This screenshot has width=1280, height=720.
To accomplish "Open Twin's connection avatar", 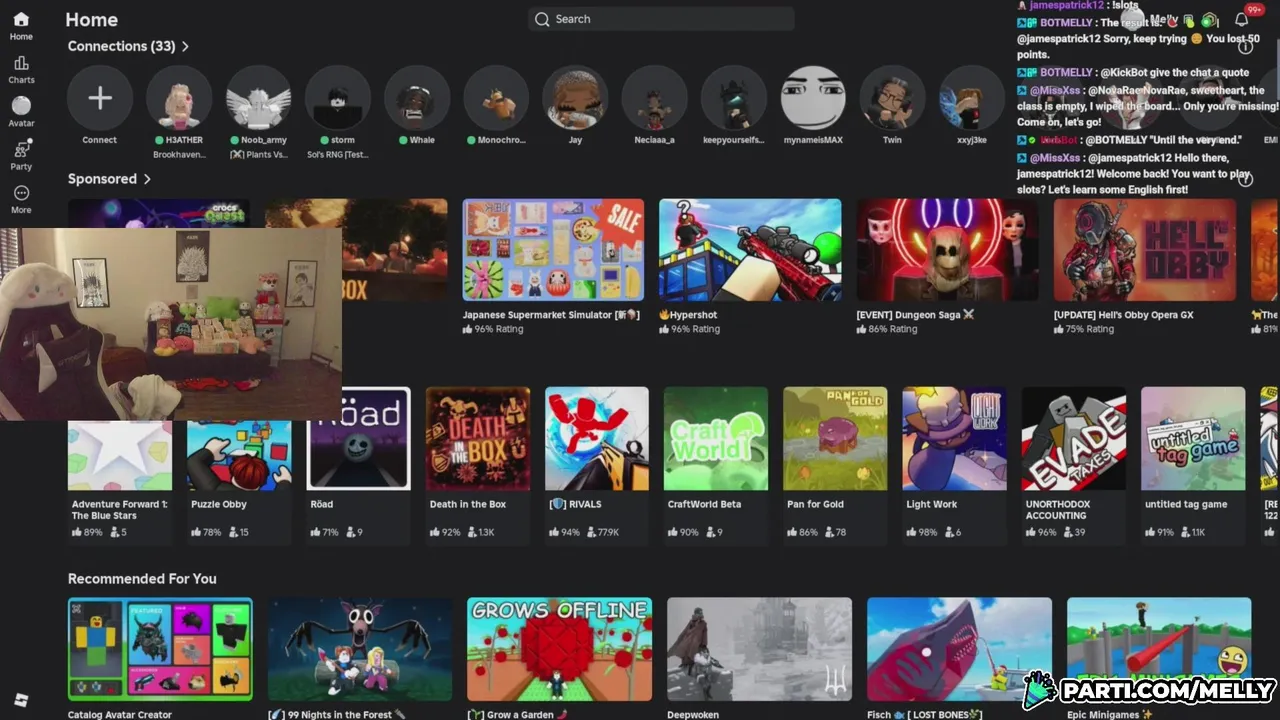I will pos(892,97).
